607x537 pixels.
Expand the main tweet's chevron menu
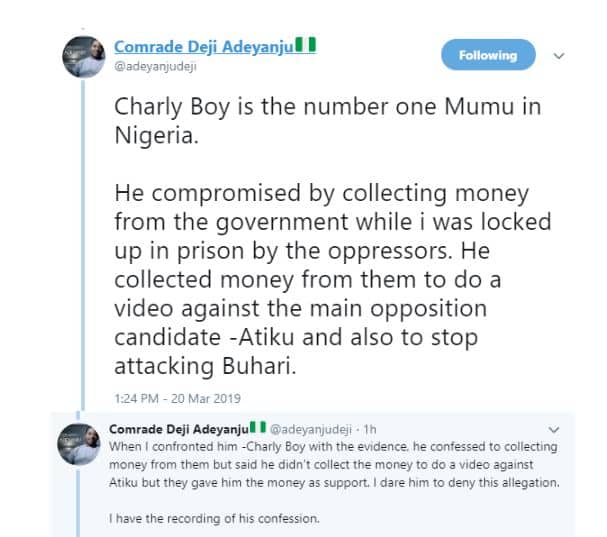tap(558, 56)
